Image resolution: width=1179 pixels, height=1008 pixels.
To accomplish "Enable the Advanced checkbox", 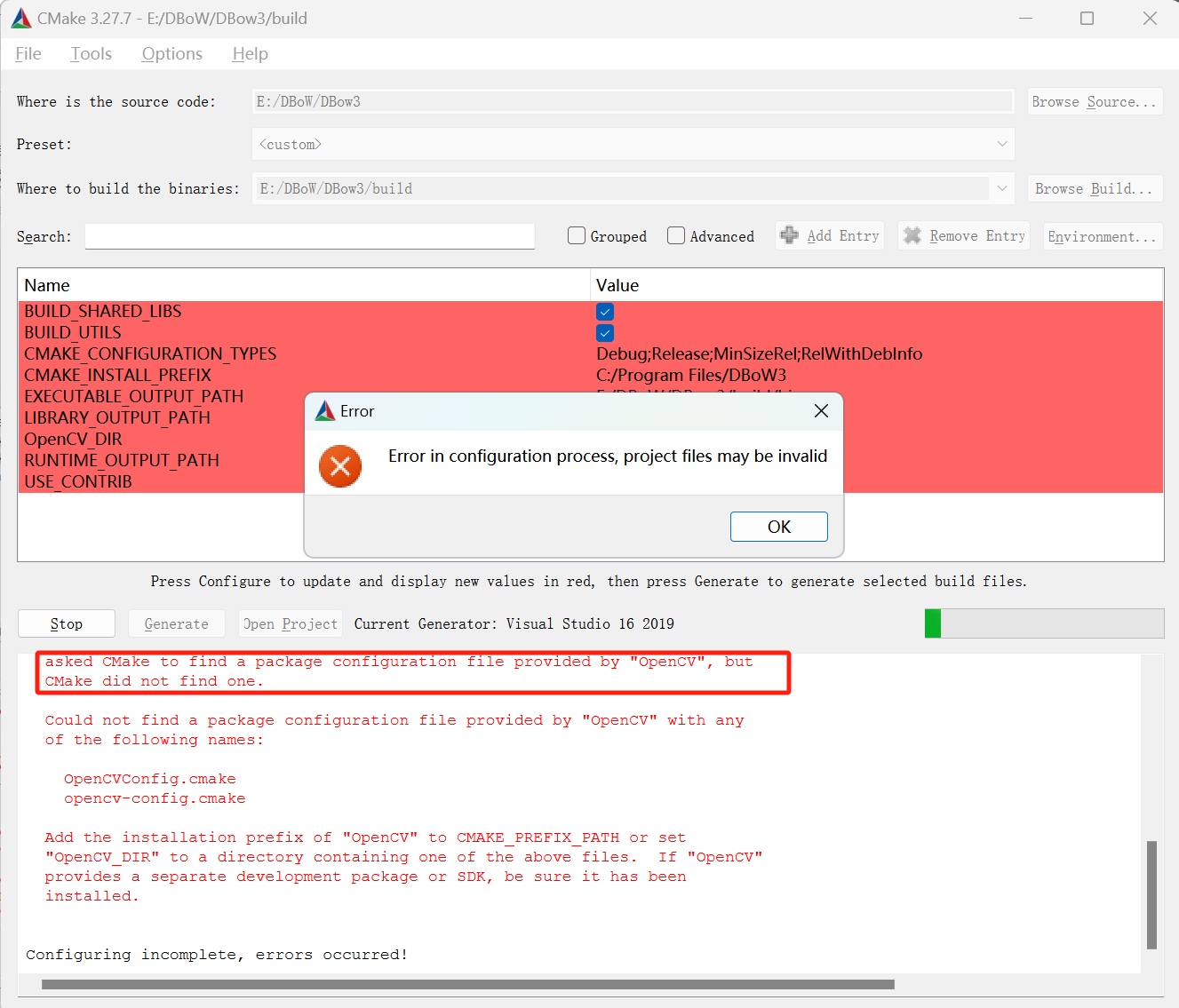I will click(x=676, y=235).
